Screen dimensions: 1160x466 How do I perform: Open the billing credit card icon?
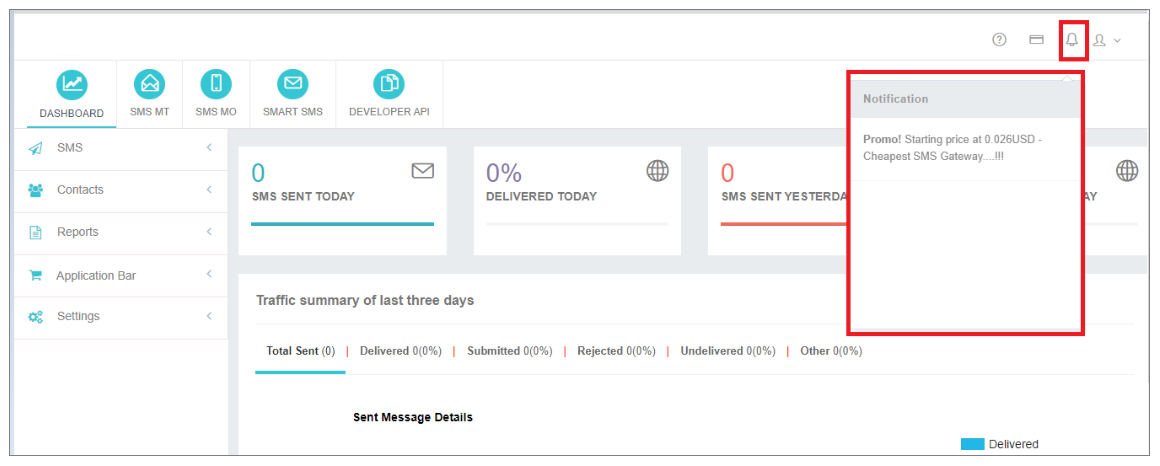pyautogui.click(x=1036, y=40)
